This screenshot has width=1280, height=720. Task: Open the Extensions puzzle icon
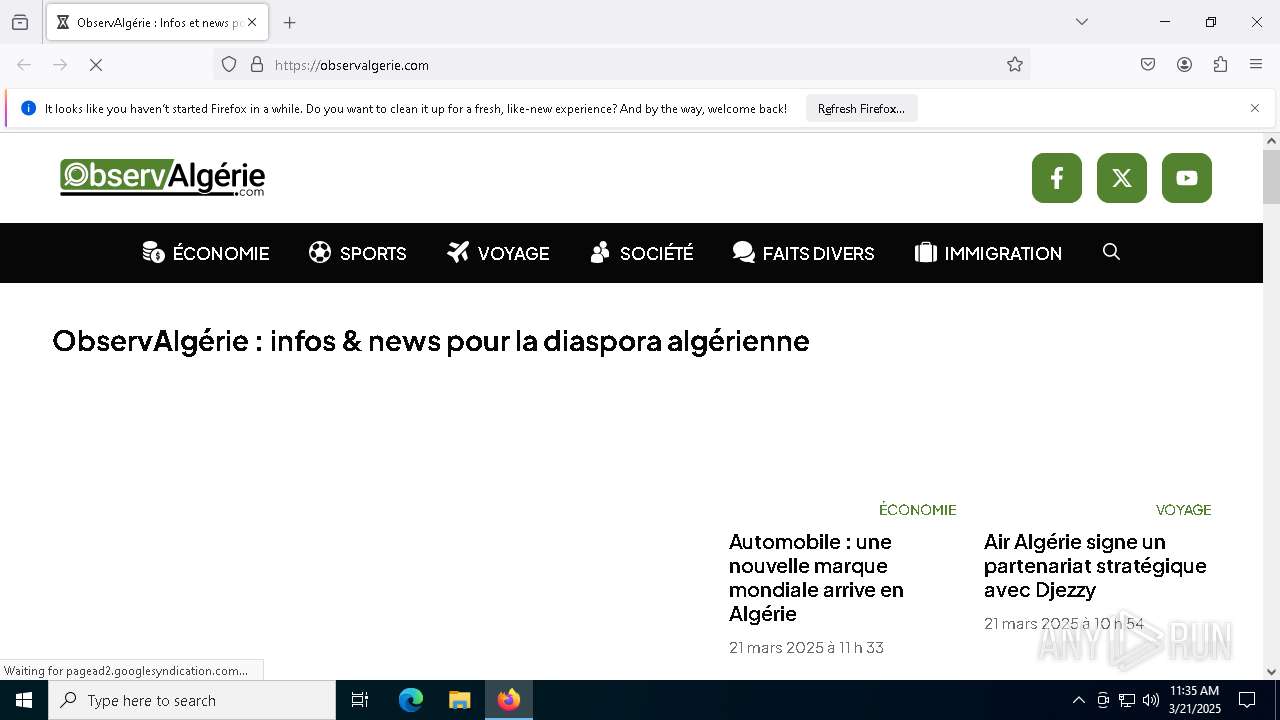tap(1220, 65)
